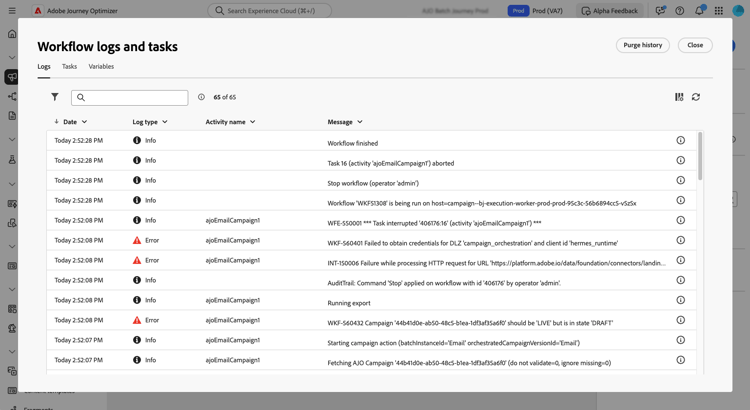The height and width of the screenshot is (410, 750).
Task: Switch to the Tasks tab
Action: point(69,67)
